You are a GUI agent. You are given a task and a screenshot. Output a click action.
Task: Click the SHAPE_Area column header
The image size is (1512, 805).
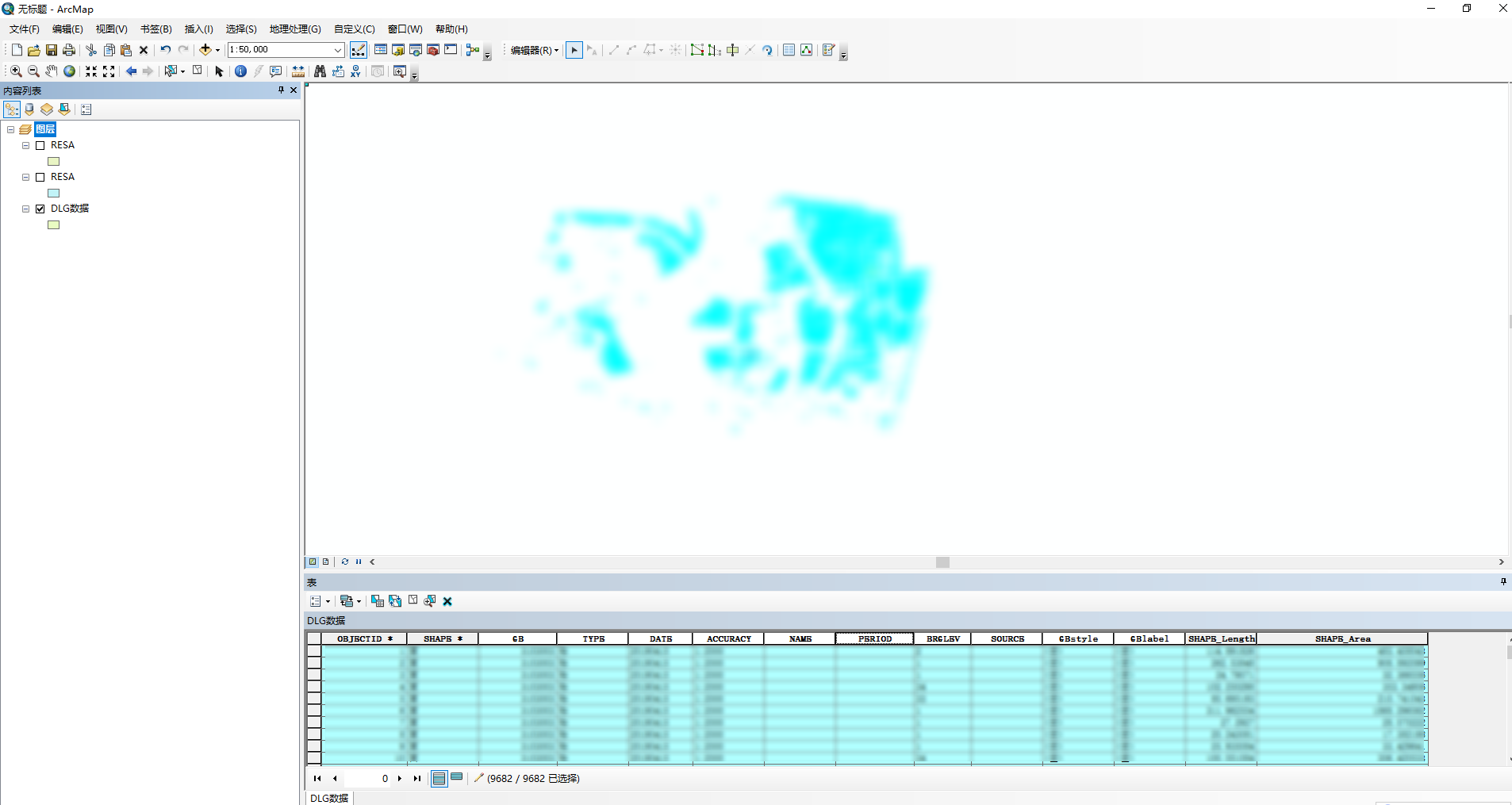click(1342, 638)
